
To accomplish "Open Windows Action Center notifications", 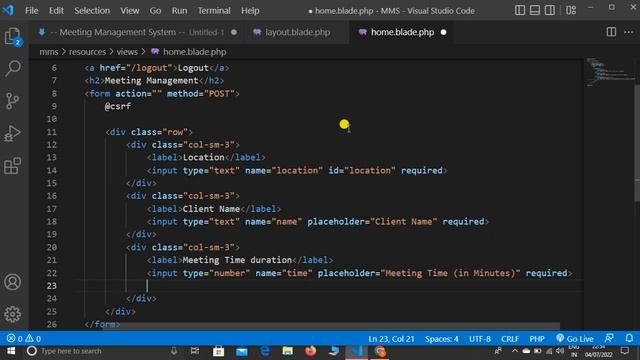I will (624, 351).
